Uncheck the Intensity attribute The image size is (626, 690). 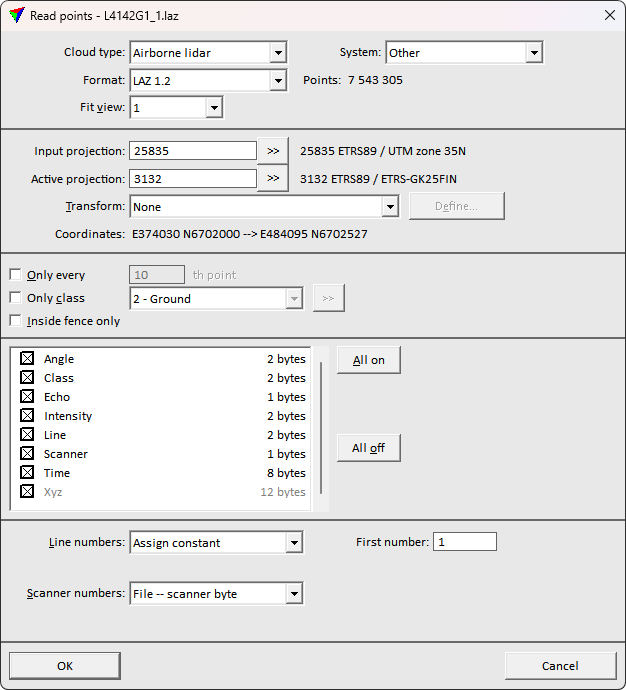coord(27,415)
